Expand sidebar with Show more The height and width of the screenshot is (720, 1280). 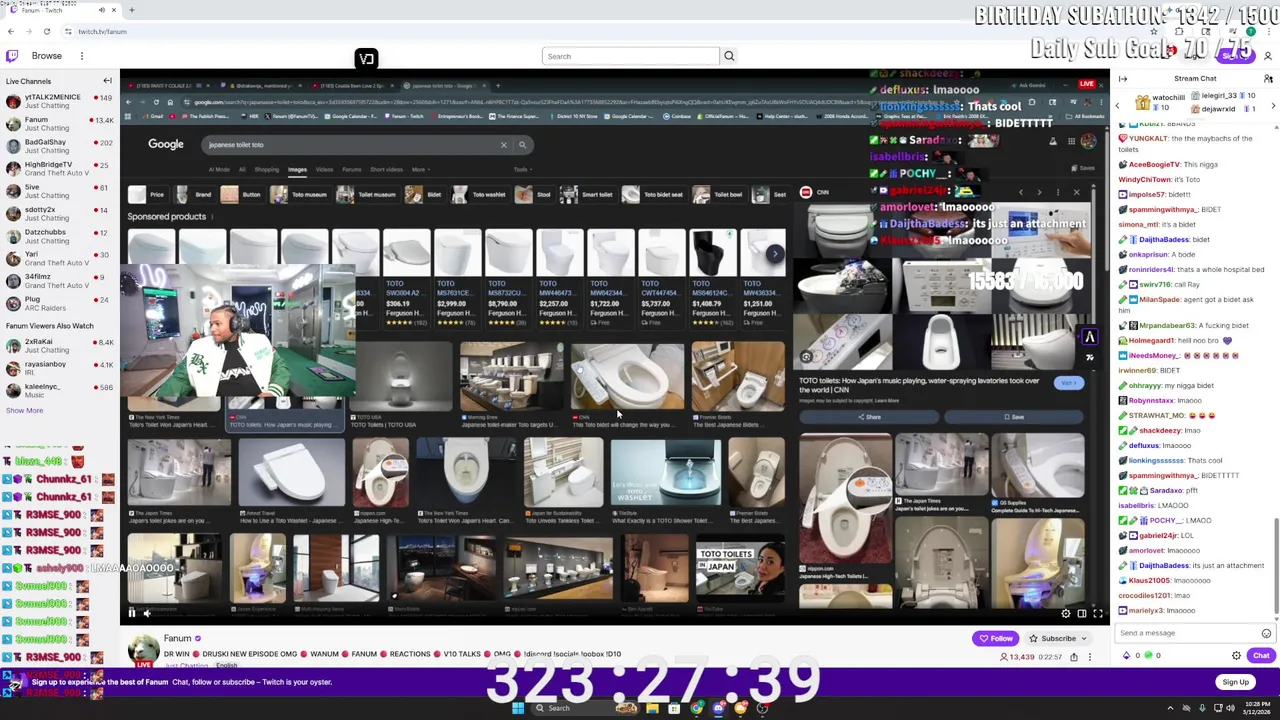[24, 410]
